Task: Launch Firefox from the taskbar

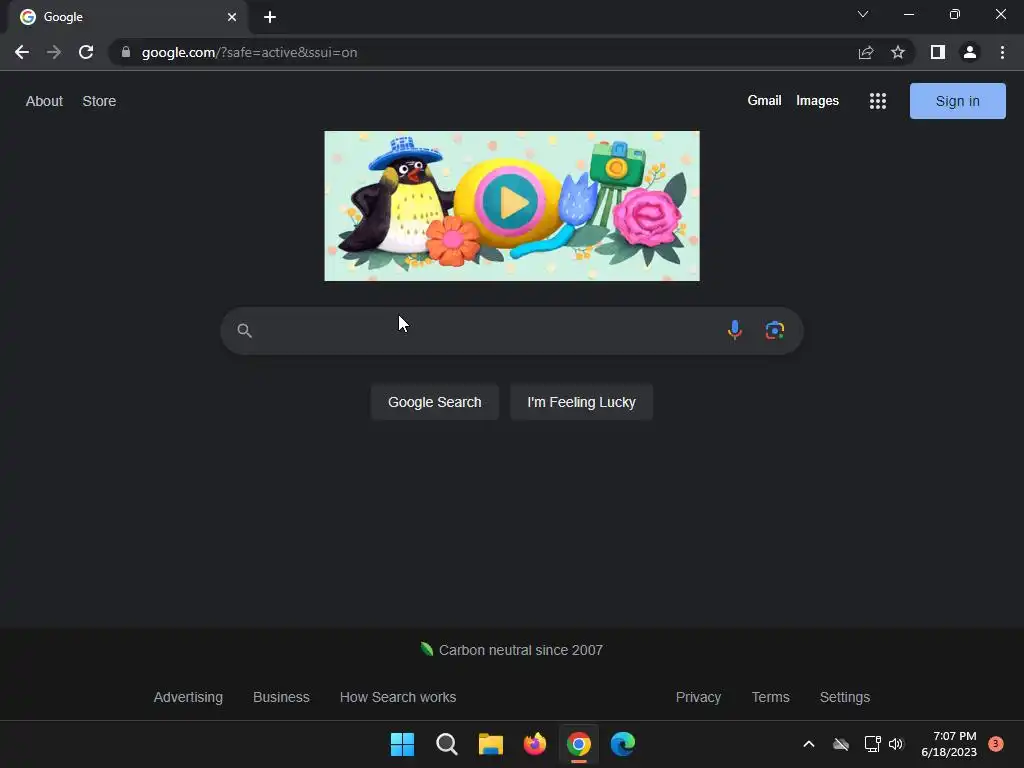Action: coord(535,744)
